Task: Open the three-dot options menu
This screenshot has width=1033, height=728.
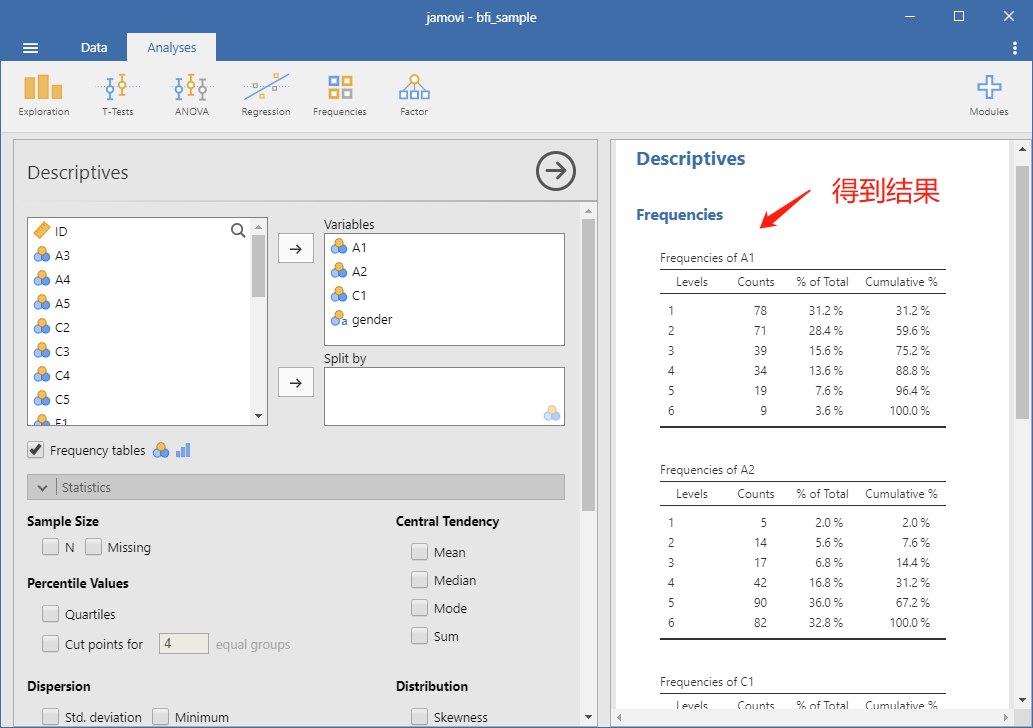Action: [x=1015, y=47]
